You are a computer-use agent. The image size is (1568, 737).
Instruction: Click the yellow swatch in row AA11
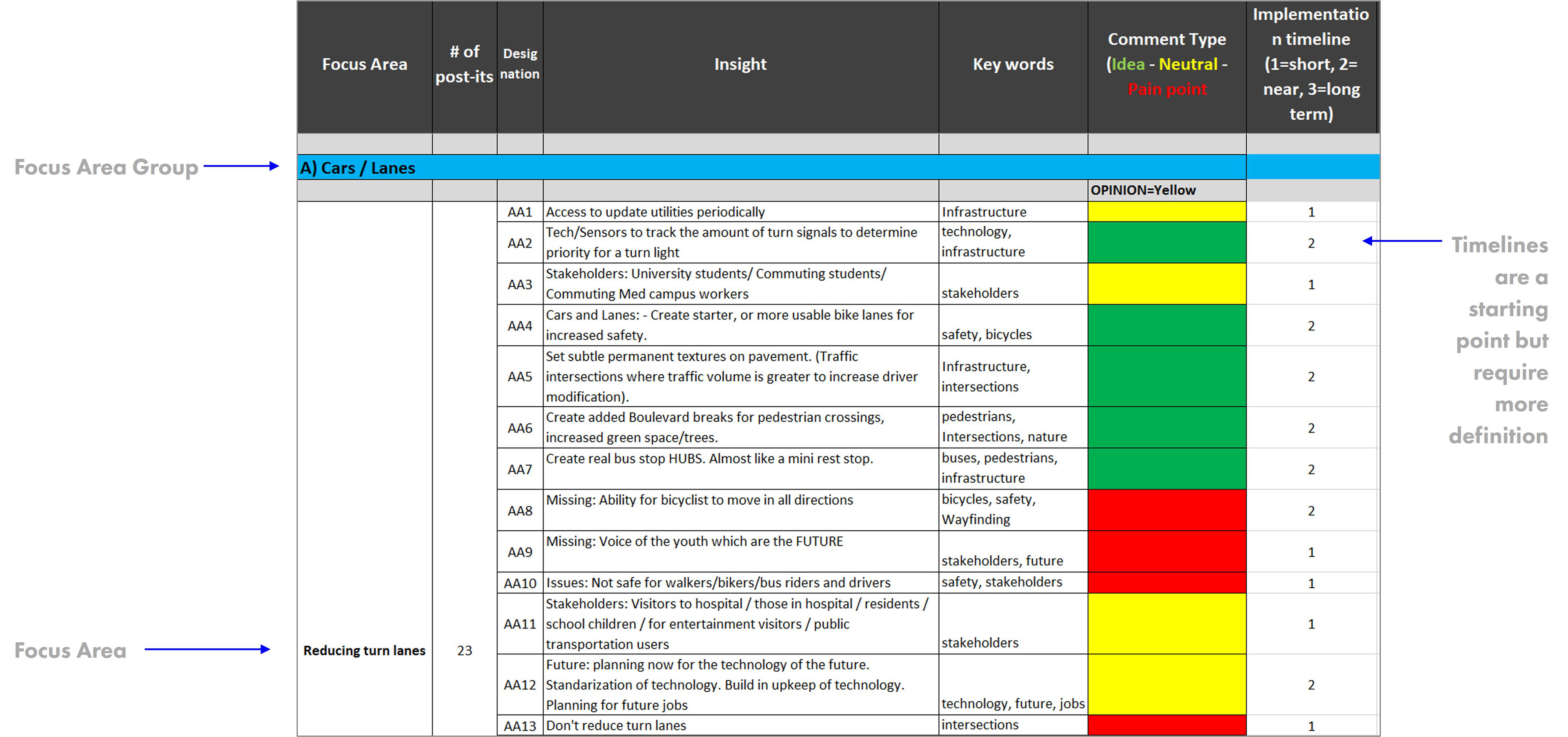point(1166,624)
